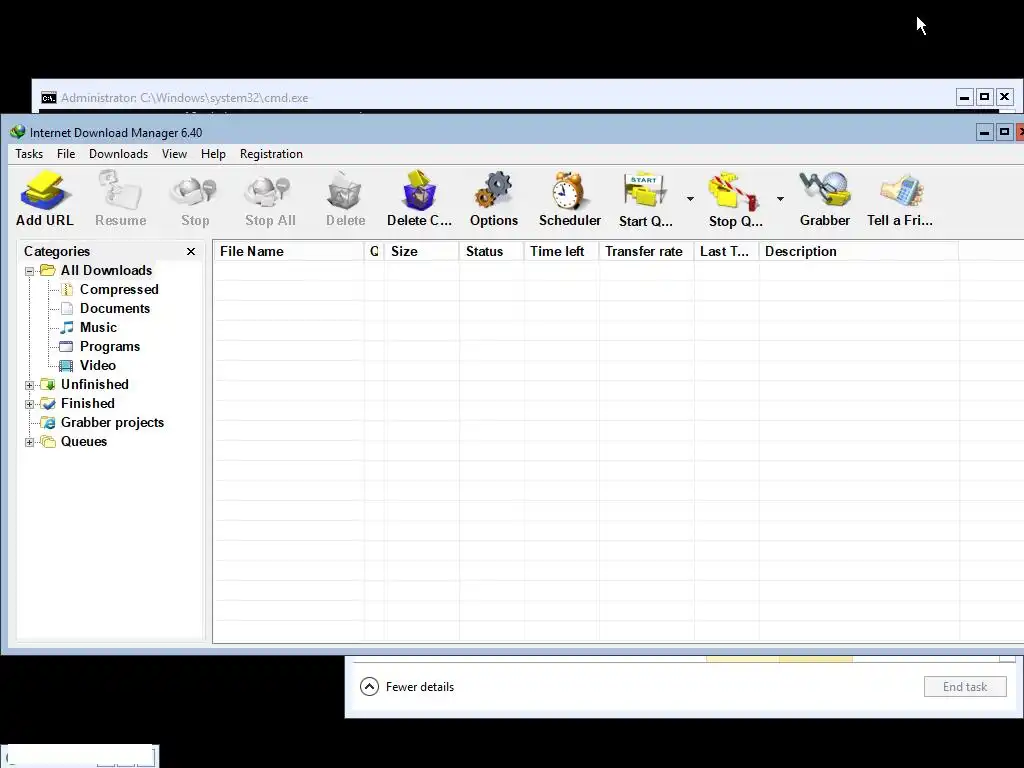Sort by Size column header
This screenshot has height=768, width=1024.
coord(422,251)
